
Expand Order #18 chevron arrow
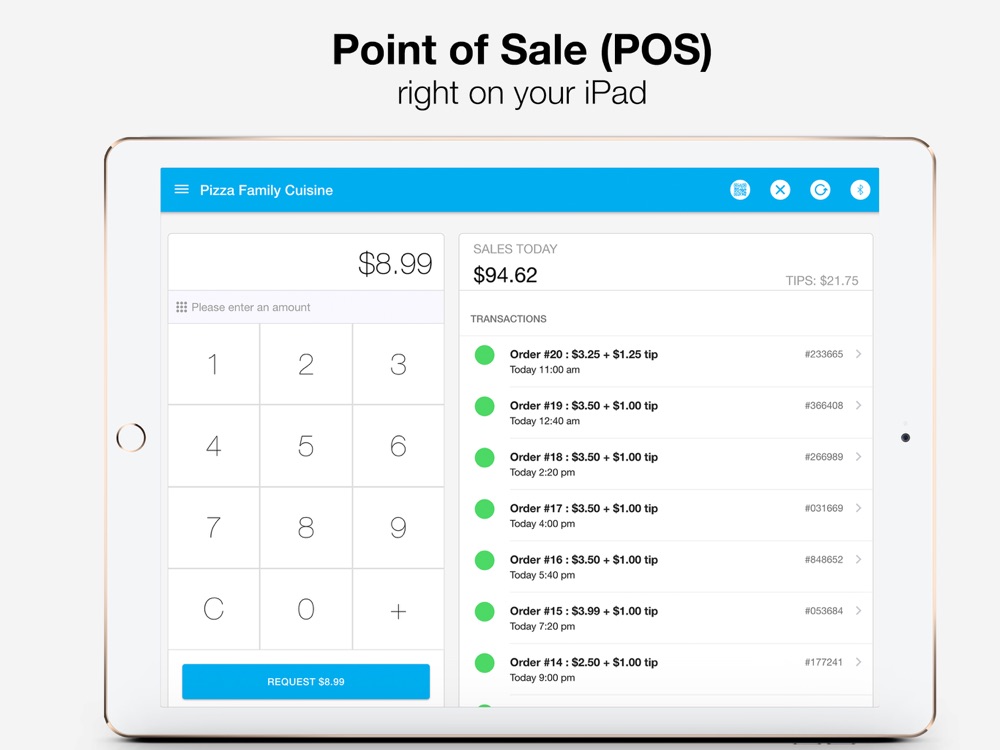click(858, 457)
